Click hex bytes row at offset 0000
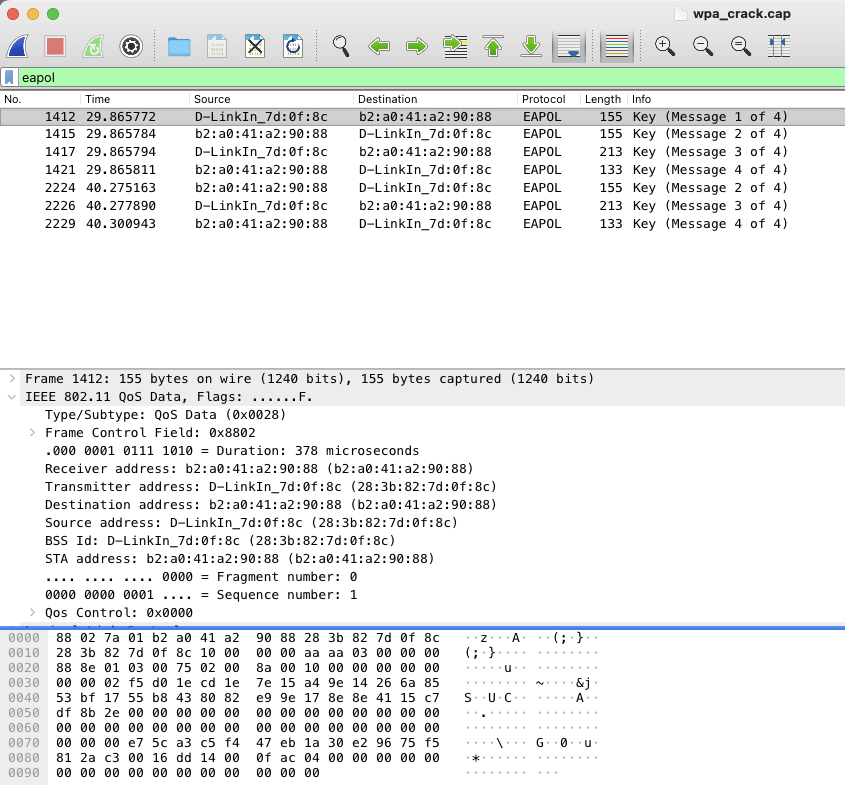This screenshot has width=845, height=785. point(248,638)
